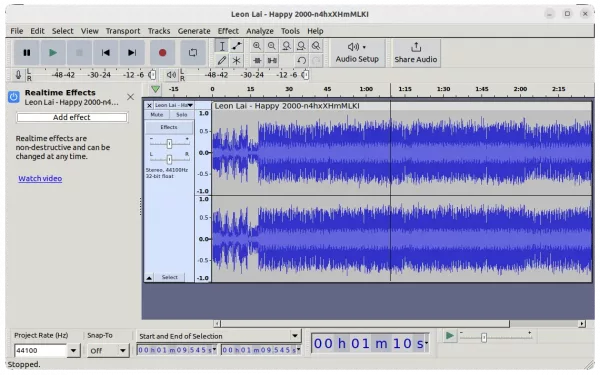The width and height of the screenshot is (600, 375).
Task: Click the track Select button
Action: [170, 277]
